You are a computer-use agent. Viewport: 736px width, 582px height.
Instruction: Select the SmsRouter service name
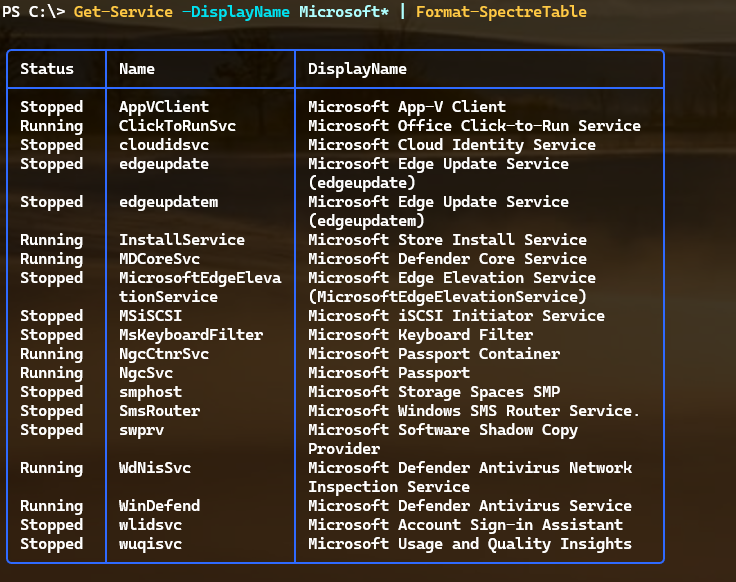pyautogui.click(x=160, y=411)
